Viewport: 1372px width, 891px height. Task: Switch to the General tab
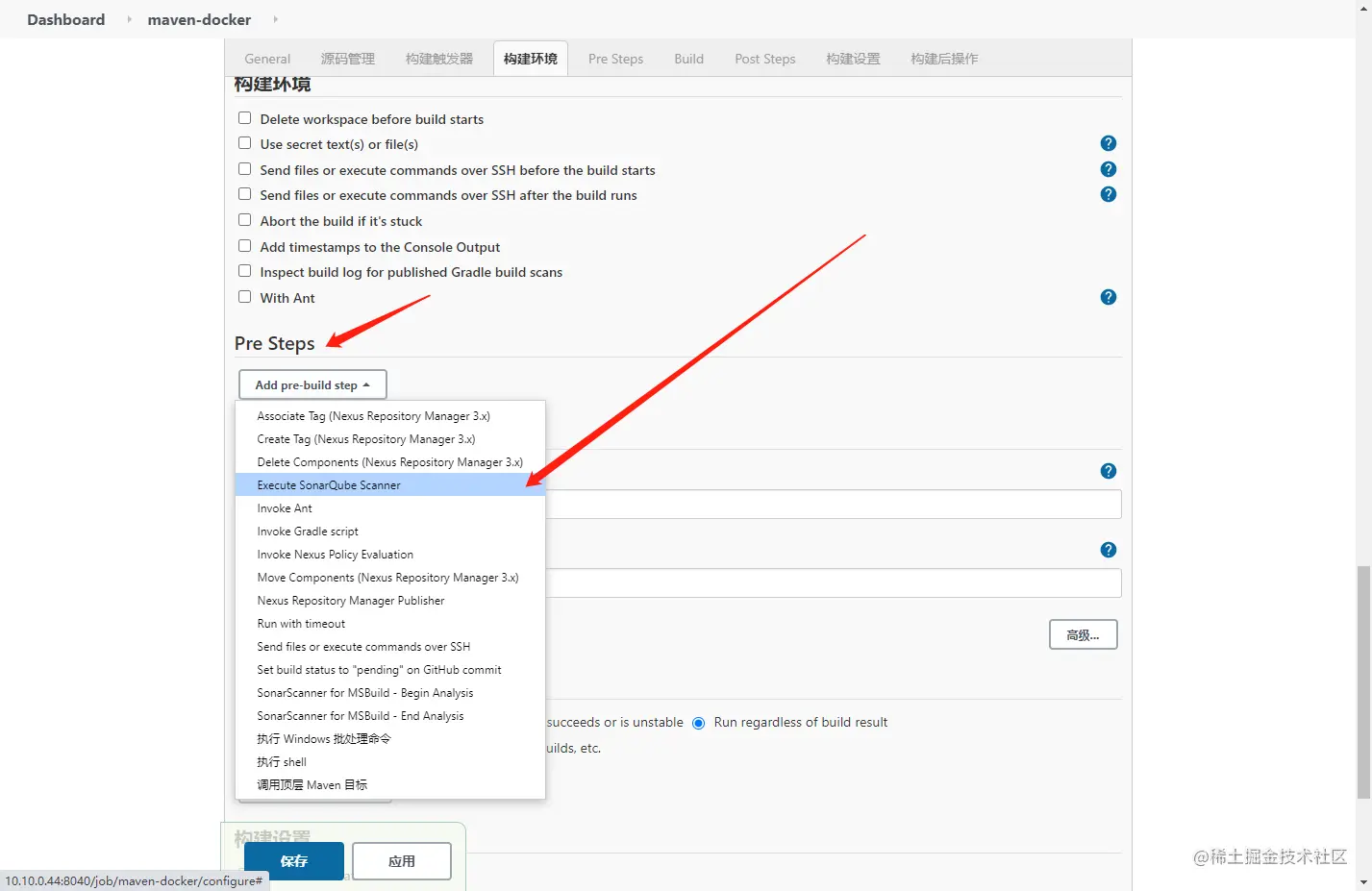(x=267, y=59)
